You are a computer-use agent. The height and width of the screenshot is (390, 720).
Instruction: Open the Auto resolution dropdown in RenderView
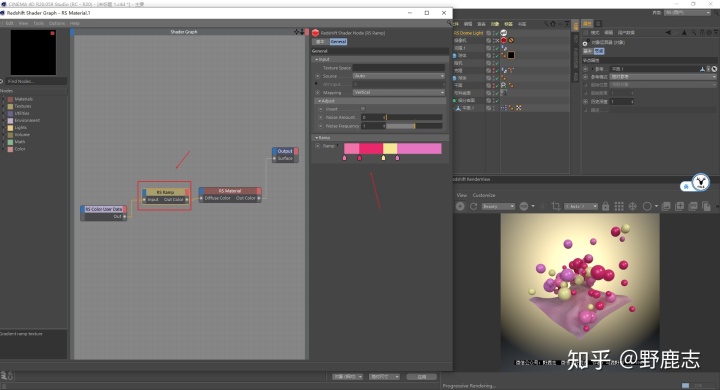(581, 206)
